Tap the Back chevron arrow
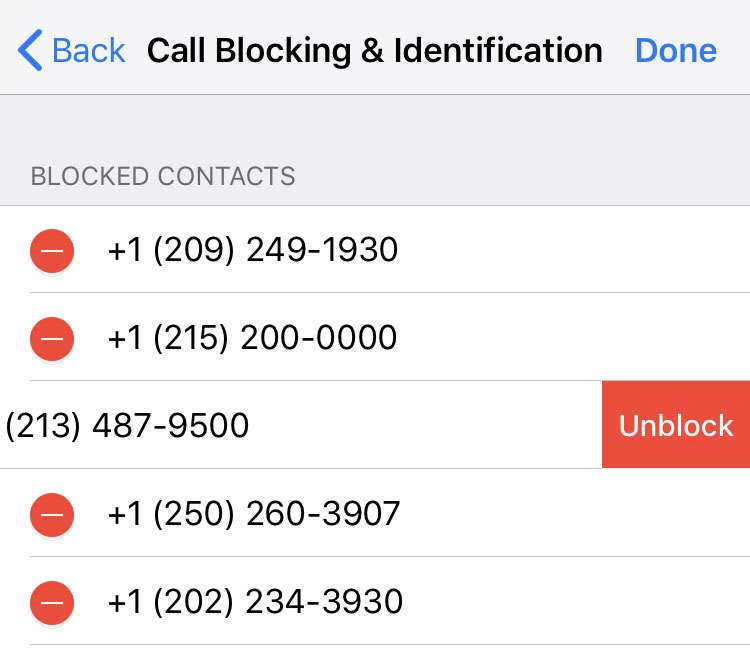 click(30, 50)
